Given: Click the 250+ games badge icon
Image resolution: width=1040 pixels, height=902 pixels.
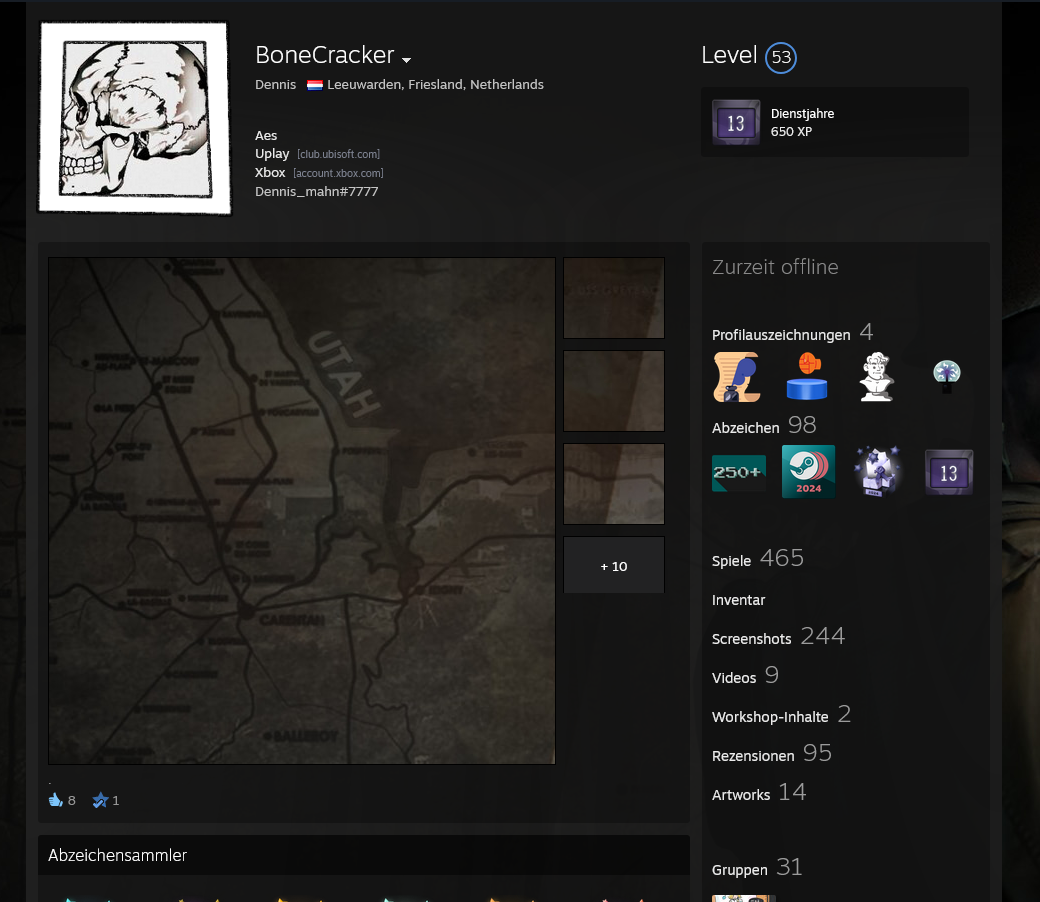Looking at the screenshot, I should [738, 473].
